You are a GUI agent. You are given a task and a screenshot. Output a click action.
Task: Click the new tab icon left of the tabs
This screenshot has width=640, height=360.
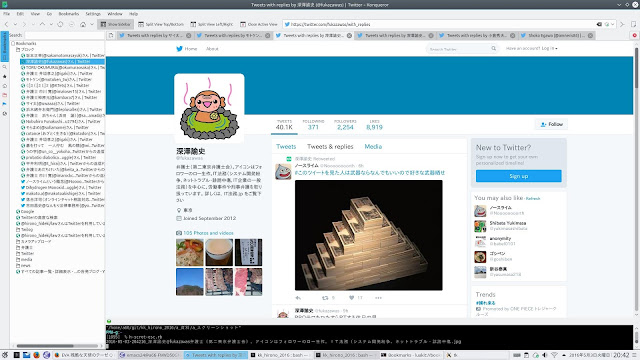pyautogui.click(x=111, y=36)
